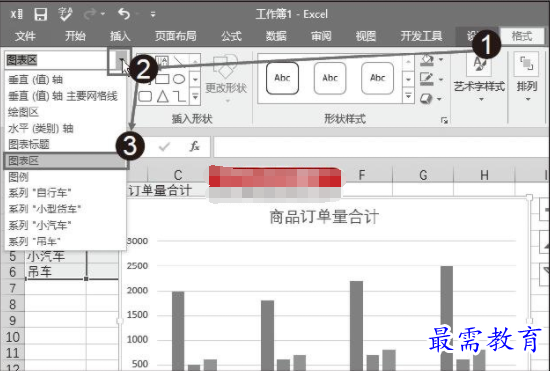Open shape effects dropdown

click(440, 99)
